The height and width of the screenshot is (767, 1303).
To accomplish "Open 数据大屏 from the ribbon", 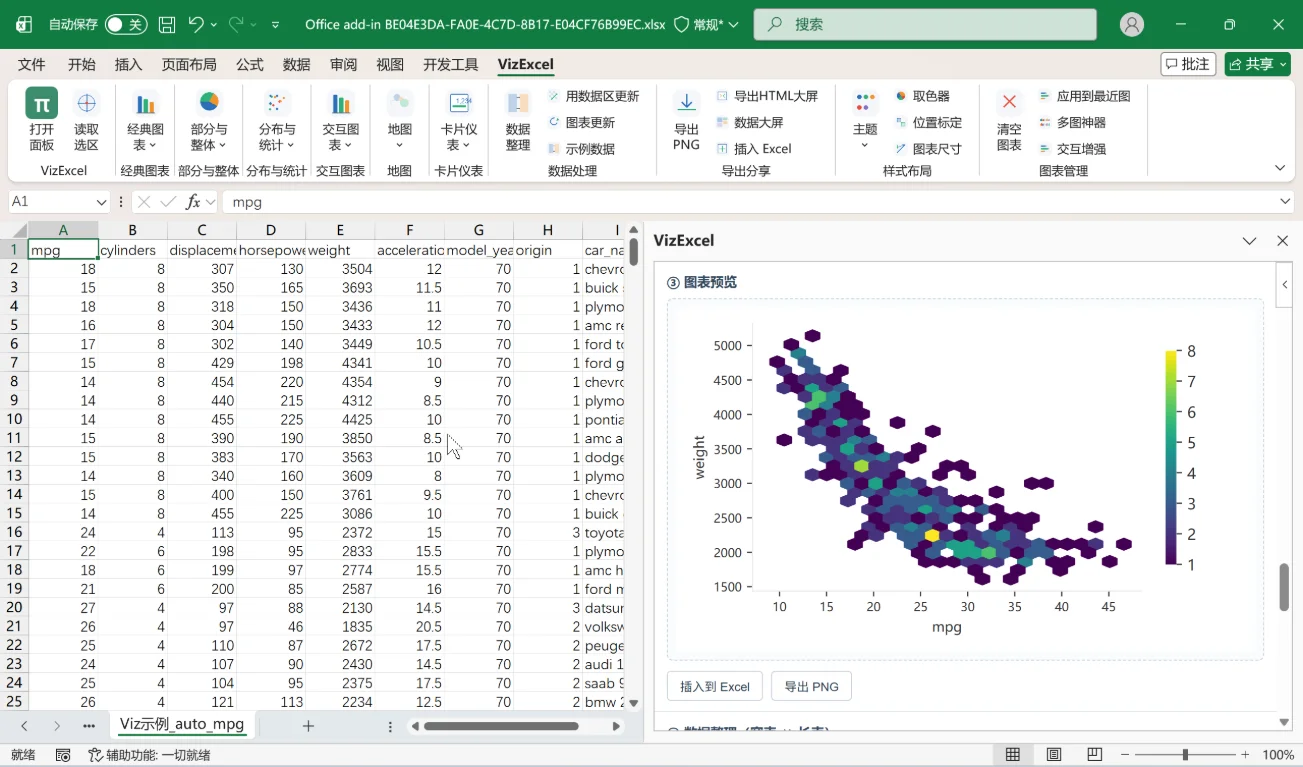I will [750, 122].
